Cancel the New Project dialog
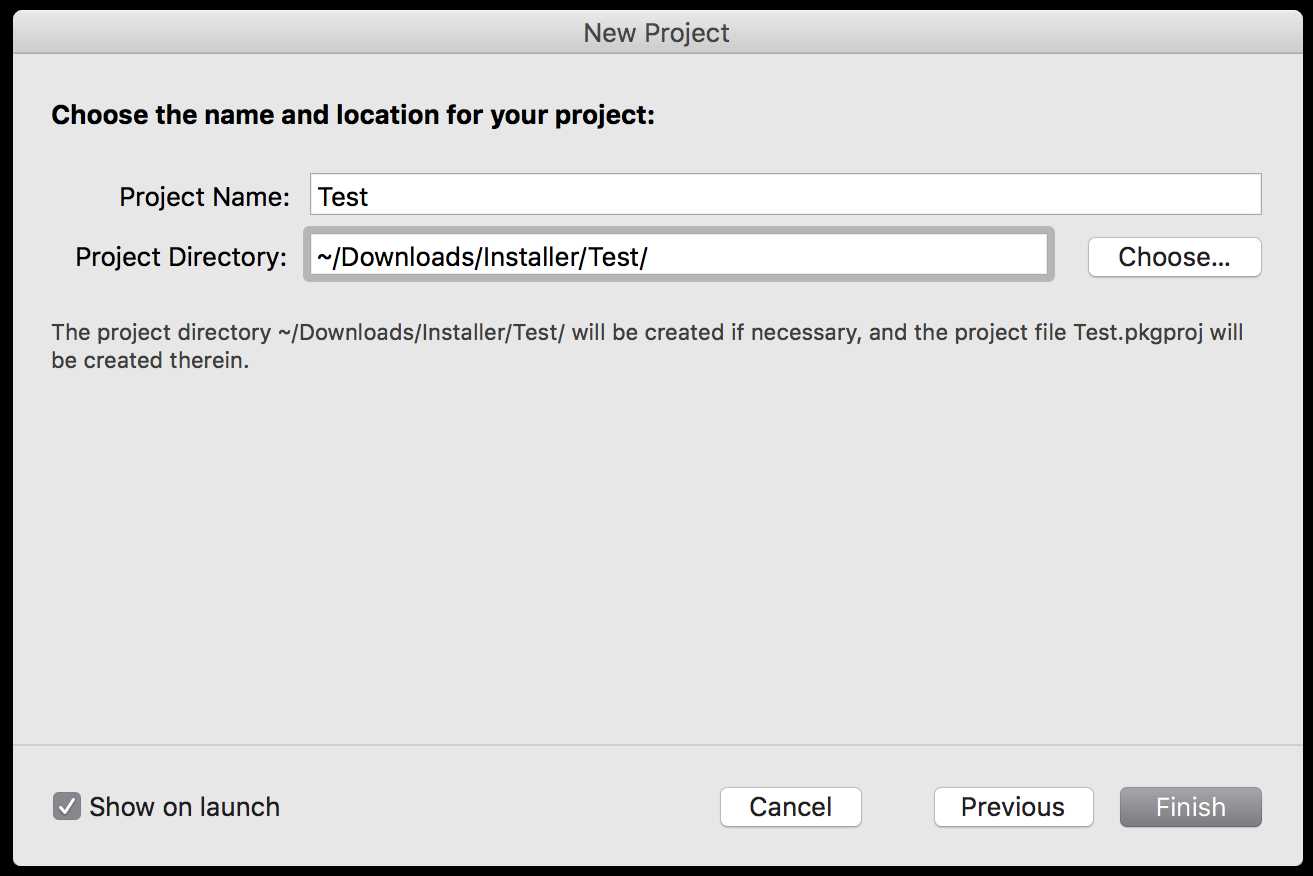 click(790, 807)
